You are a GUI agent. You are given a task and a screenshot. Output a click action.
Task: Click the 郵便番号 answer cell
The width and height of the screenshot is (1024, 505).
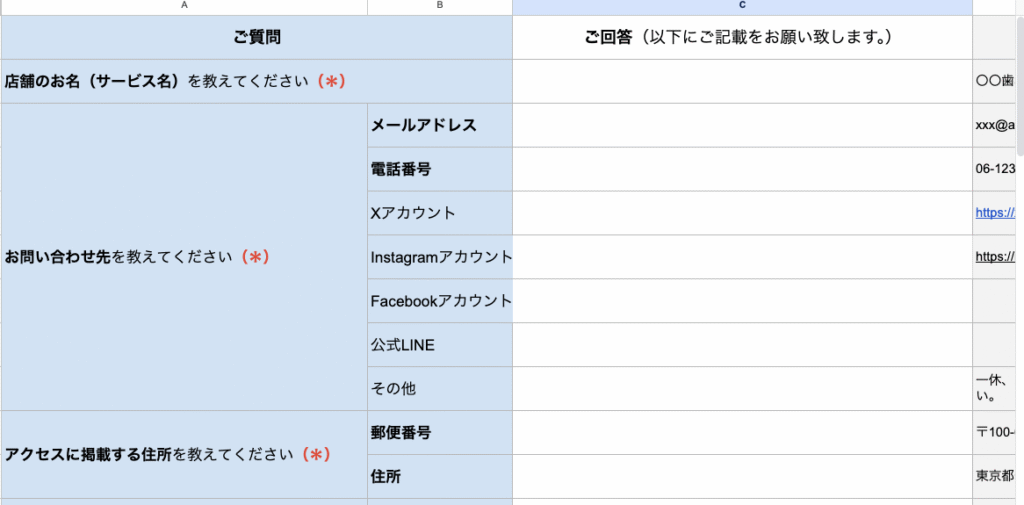coord(742,433)
